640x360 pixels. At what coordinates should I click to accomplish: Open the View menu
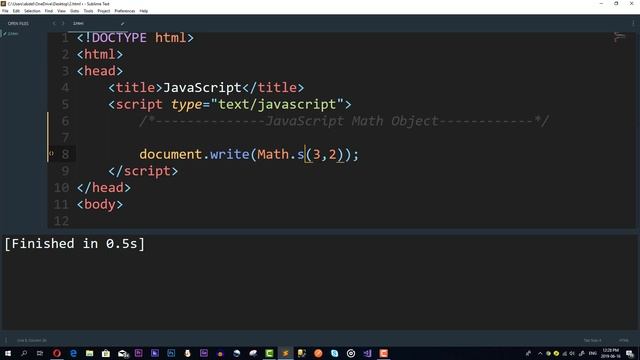61,11
